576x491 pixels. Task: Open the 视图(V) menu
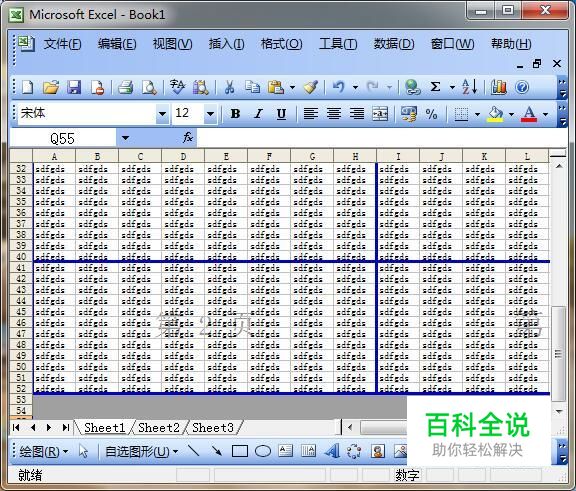172,44
